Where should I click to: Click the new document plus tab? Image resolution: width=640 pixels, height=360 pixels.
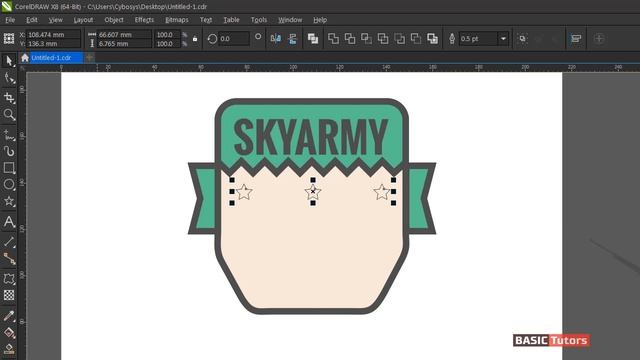click(89, 58)
